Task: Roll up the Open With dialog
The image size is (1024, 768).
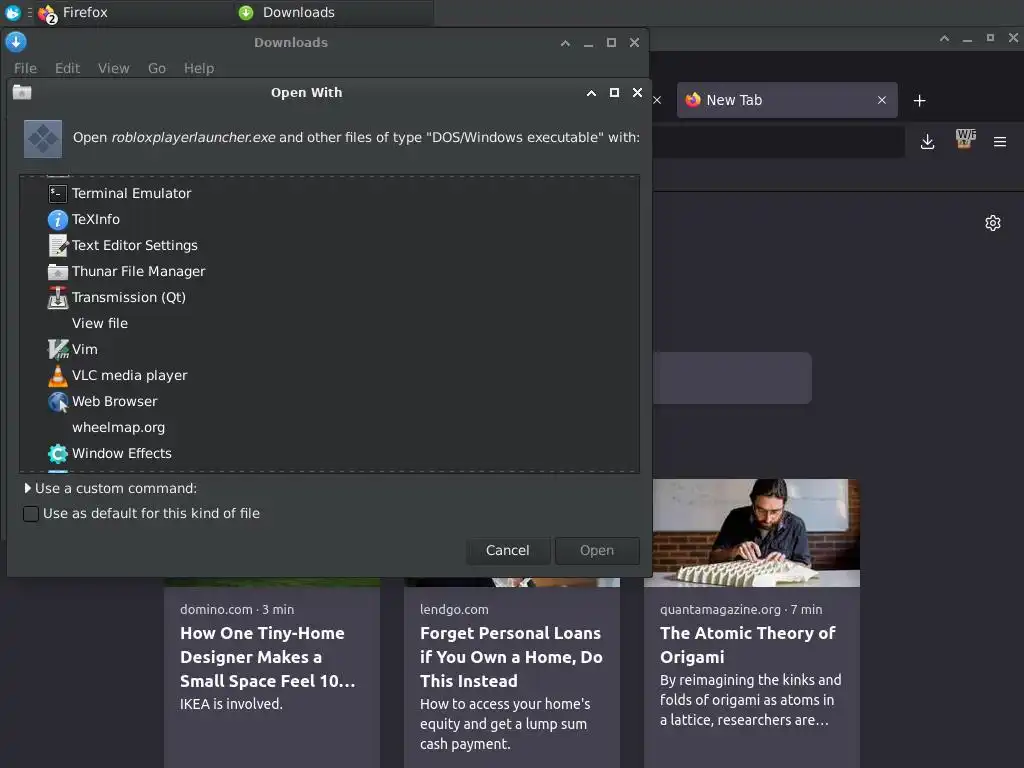Action: (591, 93)
